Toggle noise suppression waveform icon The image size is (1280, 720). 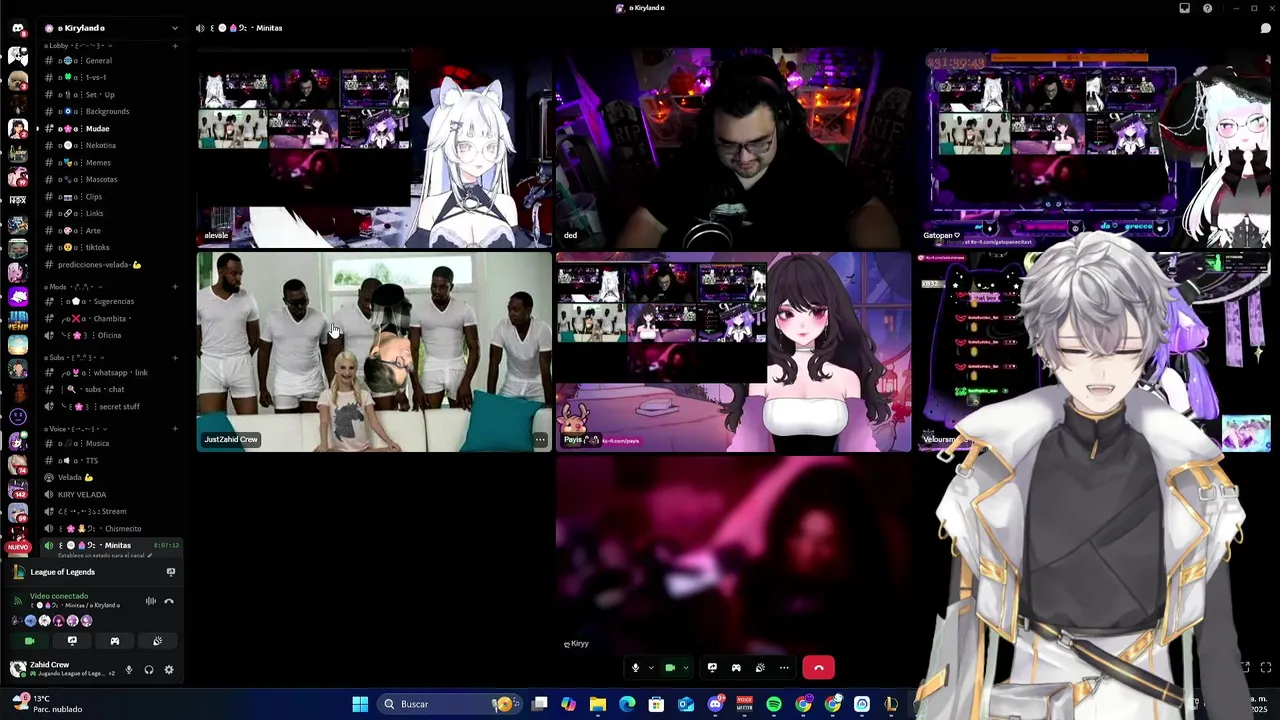coord(151,601)
